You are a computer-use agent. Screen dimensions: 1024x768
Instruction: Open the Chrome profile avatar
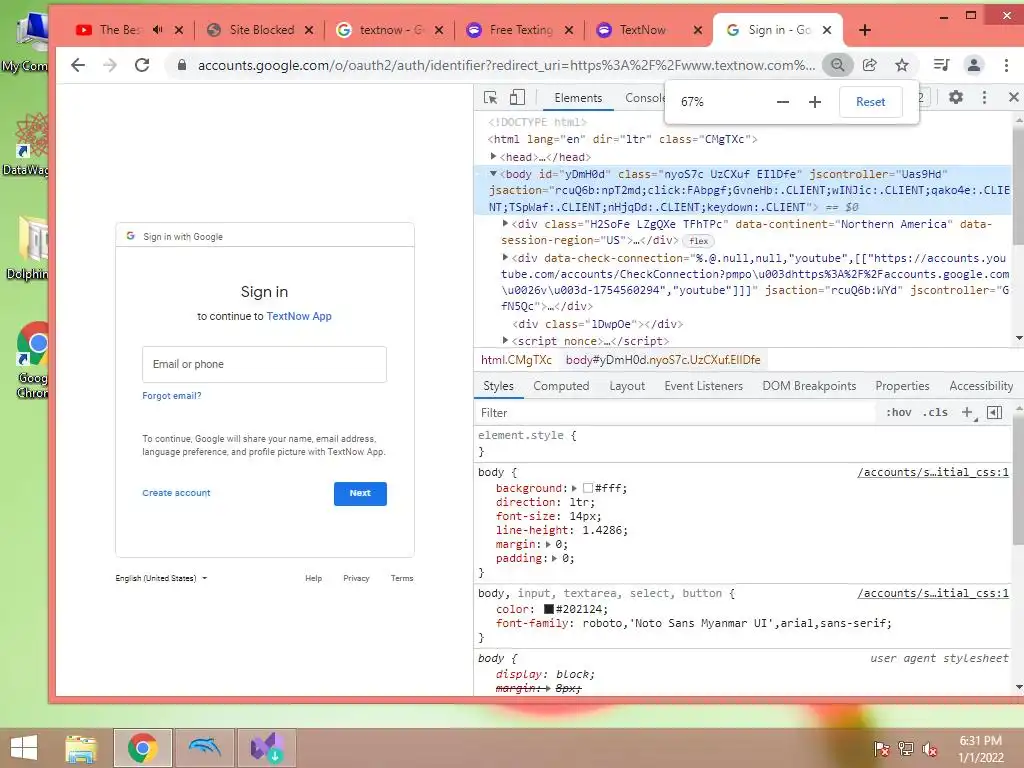click(x=974, y=65)
